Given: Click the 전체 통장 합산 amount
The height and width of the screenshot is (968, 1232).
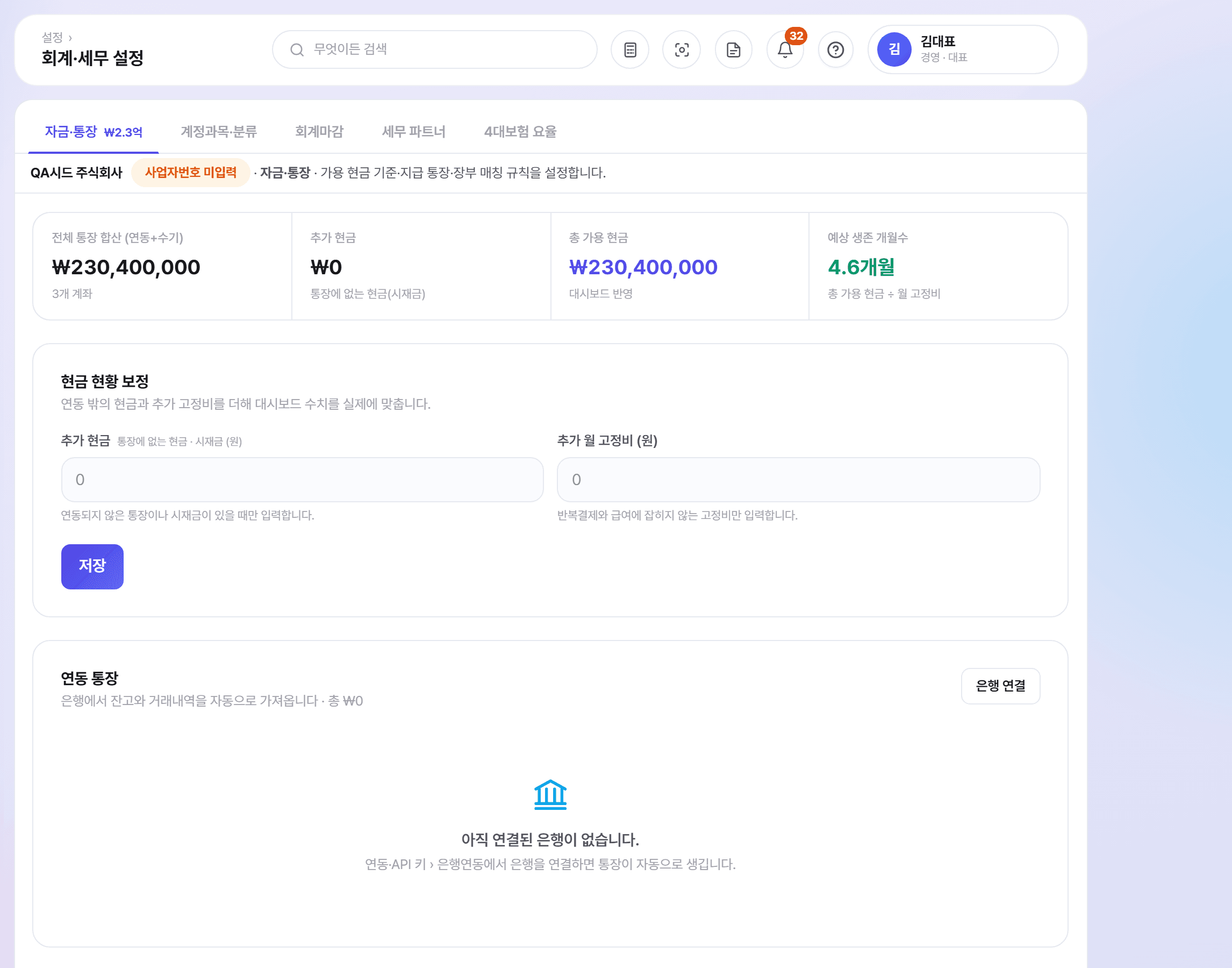Looking at the screenshot, I should pyautogui.click(x=126, y=267).
